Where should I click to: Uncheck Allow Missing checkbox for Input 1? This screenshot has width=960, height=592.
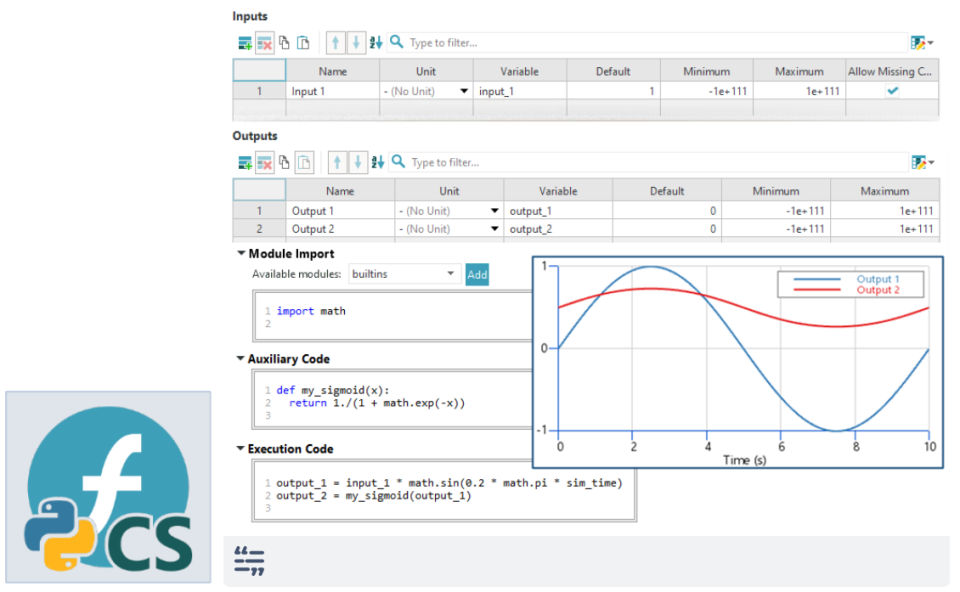coord(892,91)
